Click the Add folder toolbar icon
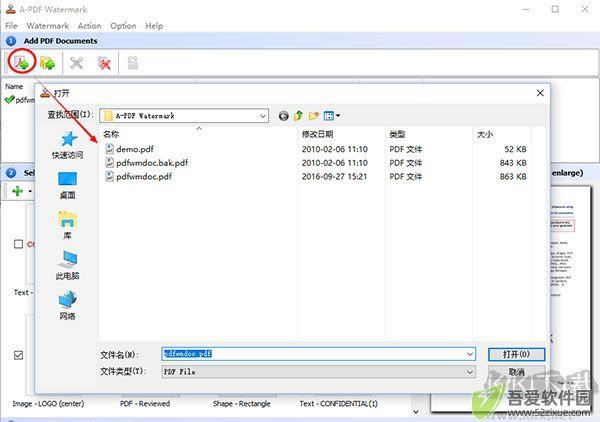 (47, 63)
